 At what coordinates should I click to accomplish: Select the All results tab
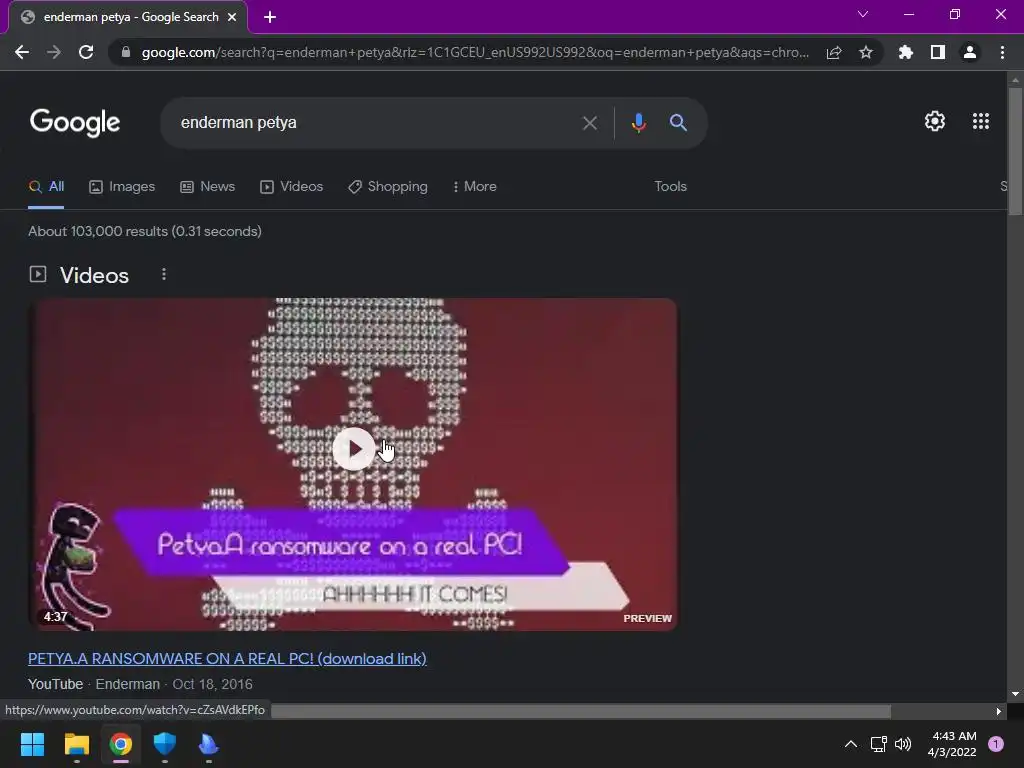coord(46,187)
